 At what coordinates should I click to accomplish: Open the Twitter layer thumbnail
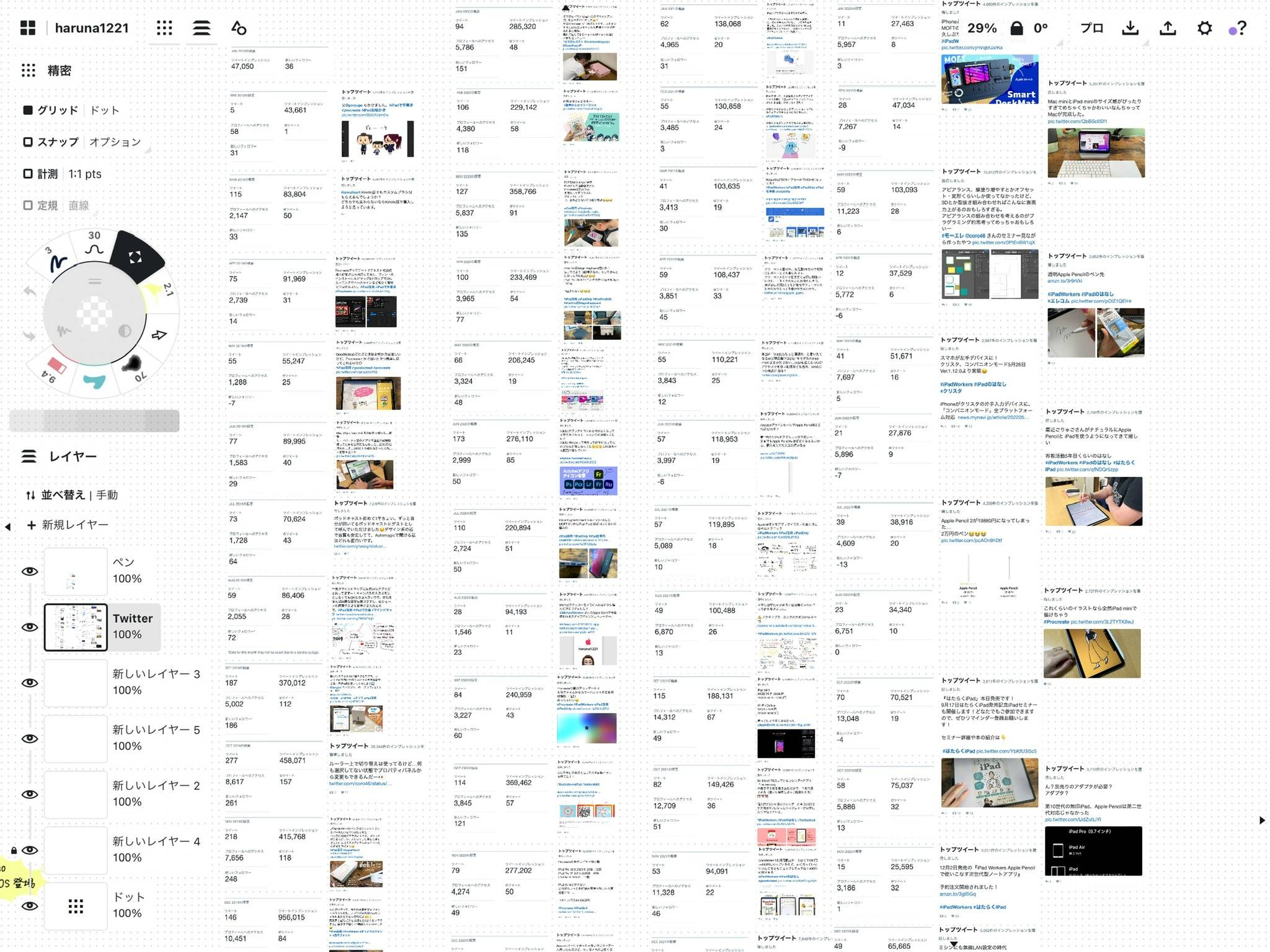[76, 627]
